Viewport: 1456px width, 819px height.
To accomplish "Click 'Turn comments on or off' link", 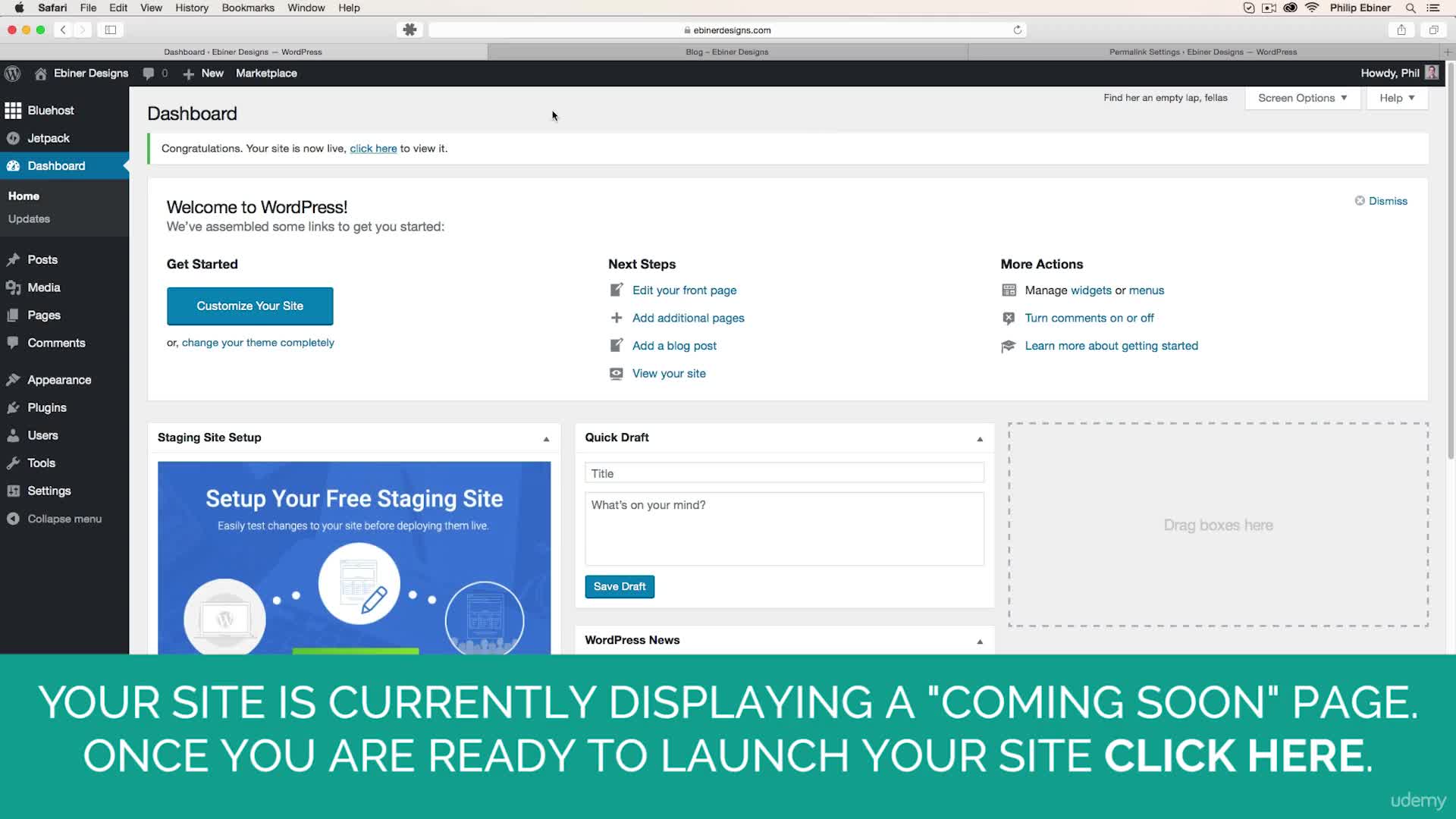I will (x=1089, y=318).
